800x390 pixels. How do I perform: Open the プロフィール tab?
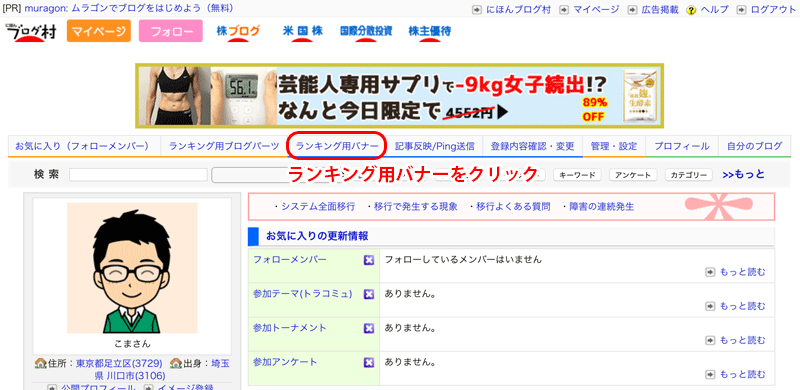click(682, 147)
